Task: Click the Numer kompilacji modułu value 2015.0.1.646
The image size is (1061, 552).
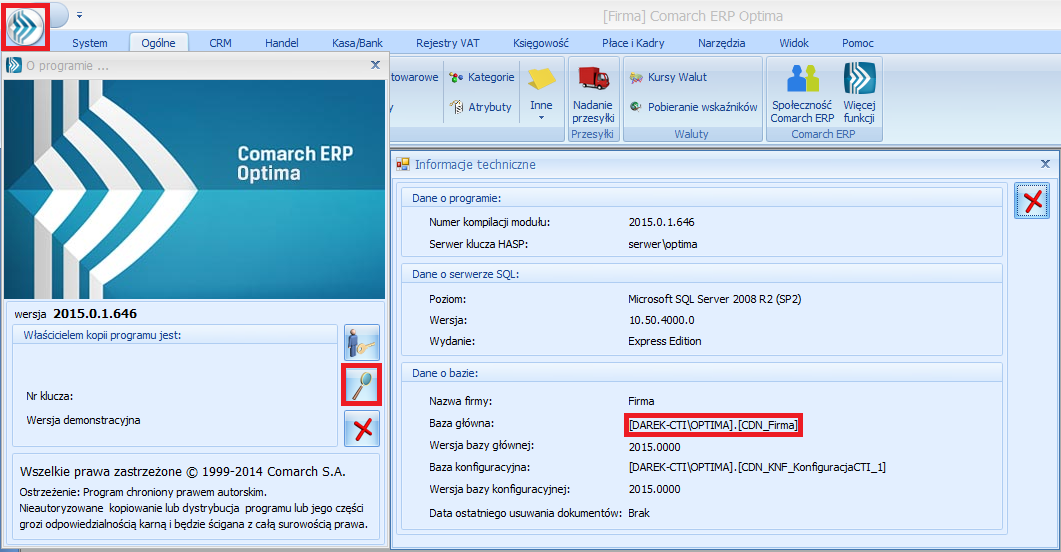Action: click(x=661, y=222)
